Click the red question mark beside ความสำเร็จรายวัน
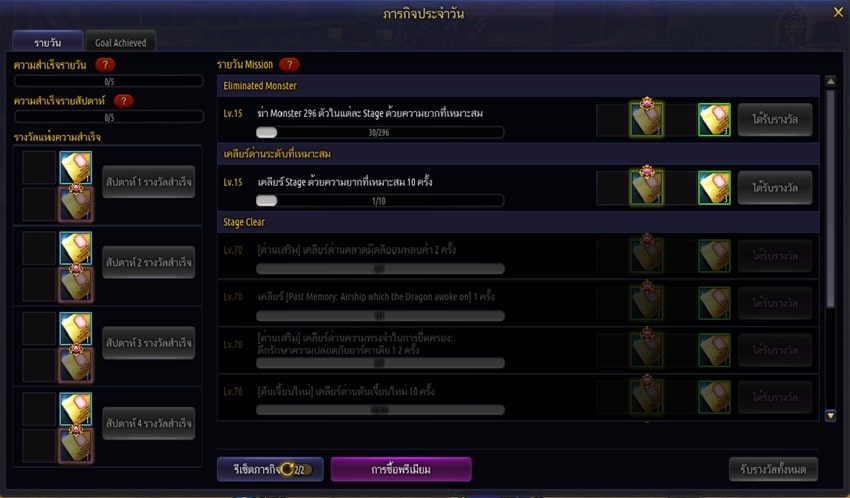Viewport: 850px width, 498px height. pyautogui.click(x=105, y=65)
